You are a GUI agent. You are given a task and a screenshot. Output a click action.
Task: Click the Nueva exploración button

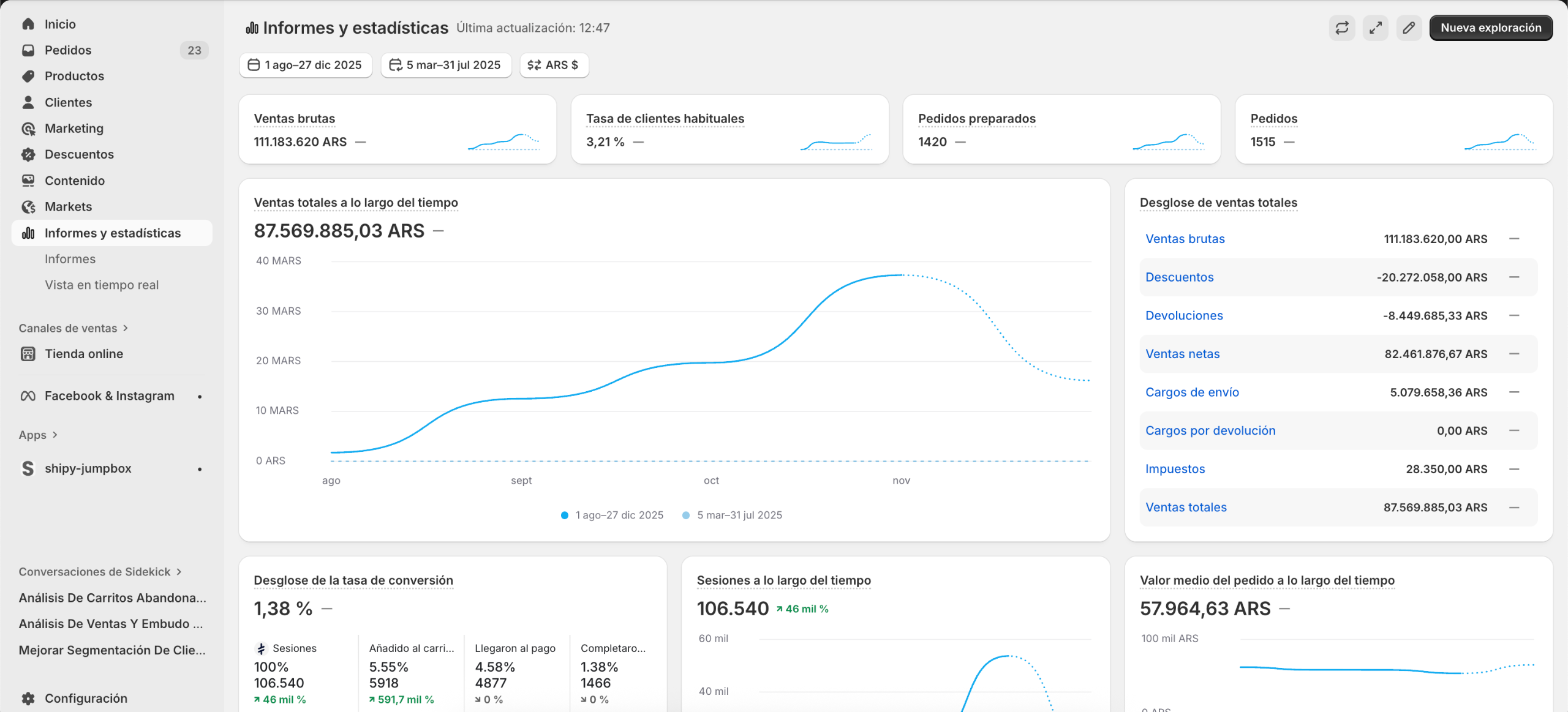point(1490,28)
